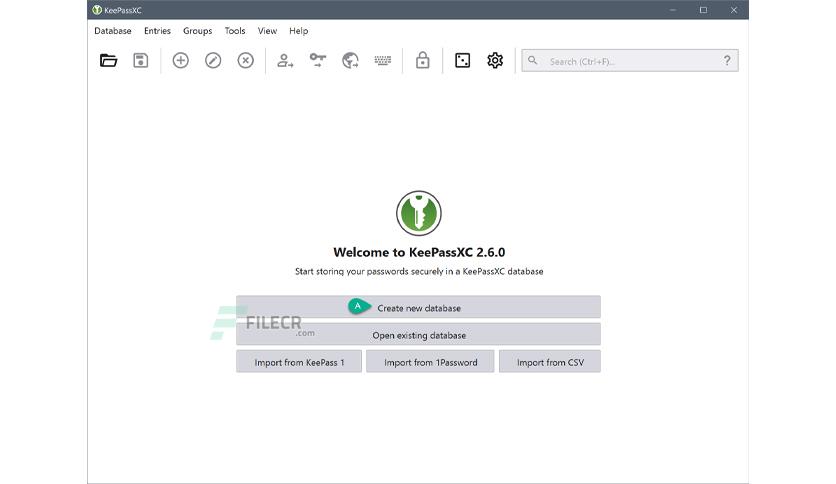Copy username with the person icon
This screenshot has width=836, height=484.
click(x=285, y=61)
